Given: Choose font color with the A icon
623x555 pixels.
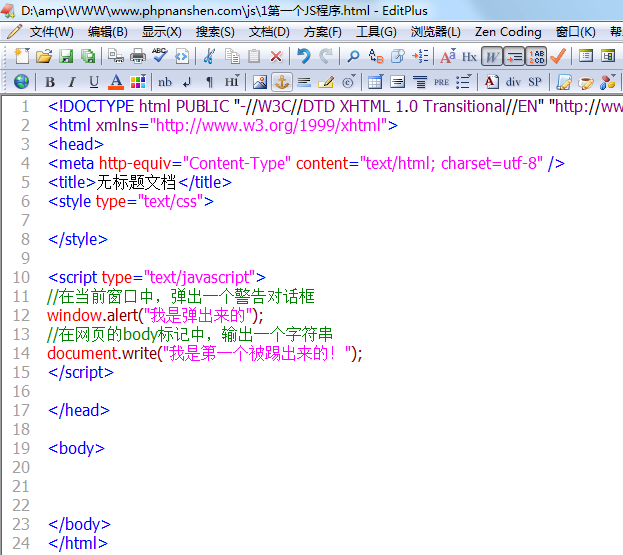Looking at the screenshot, I should click(x=116, y=82).
